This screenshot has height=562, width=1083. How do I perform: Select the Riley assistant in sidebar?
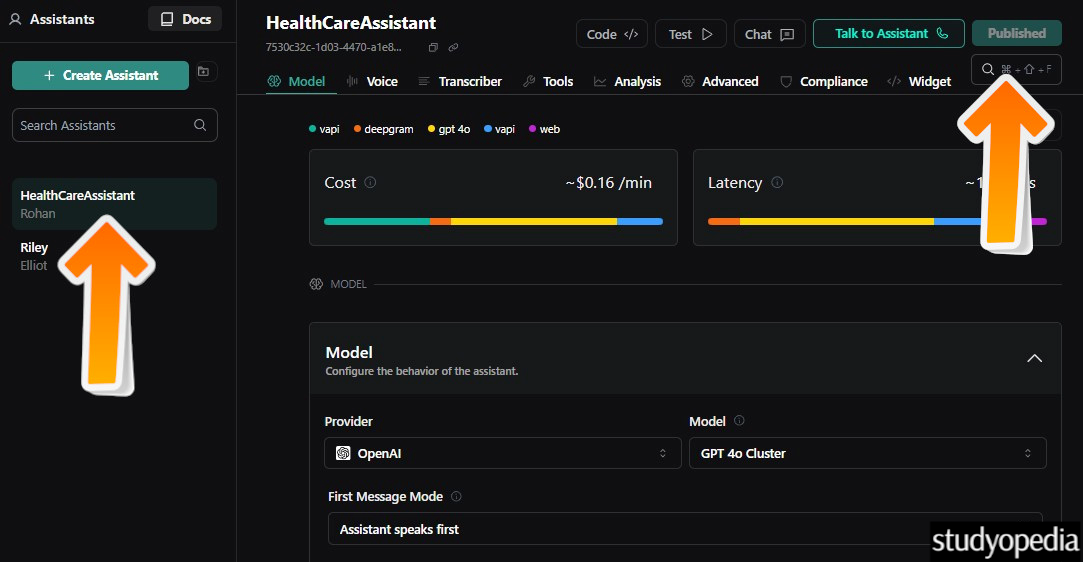(x=35, y=256)
